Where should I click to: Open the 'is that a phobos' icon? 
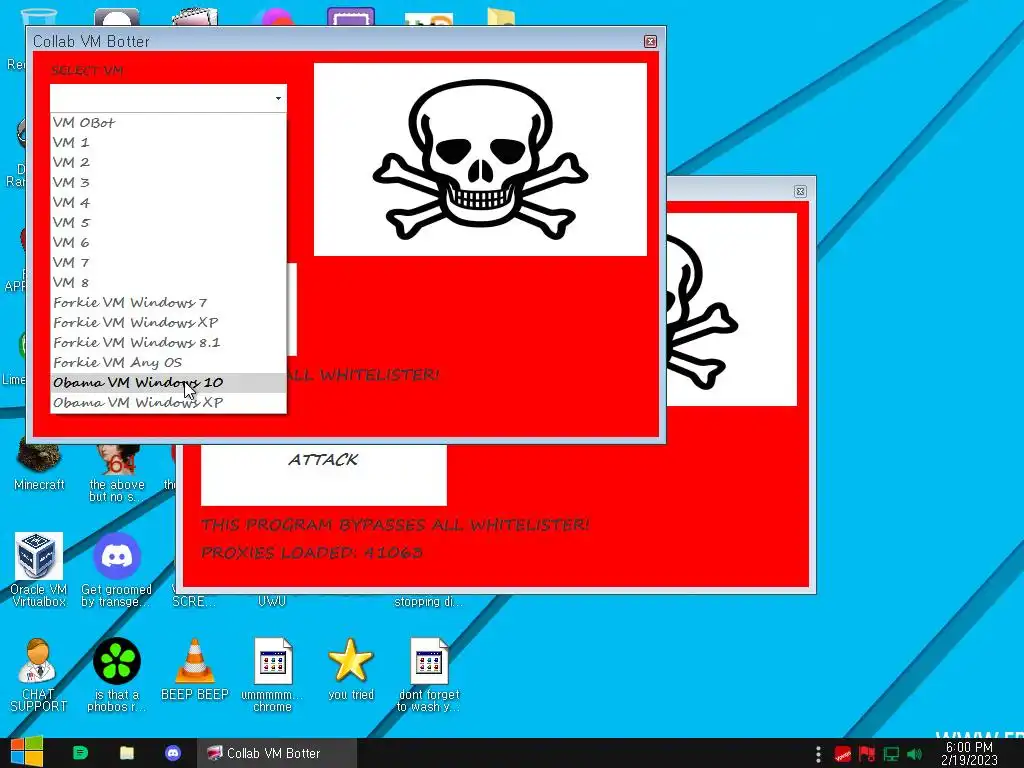point(116,675)
